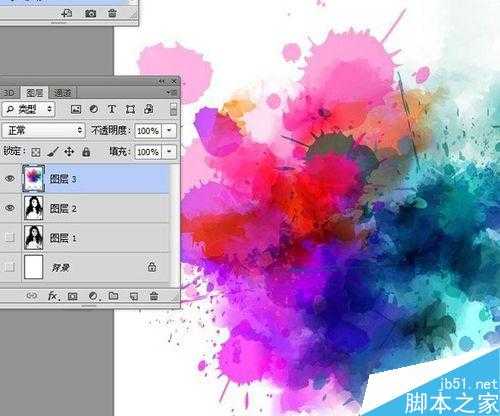Viewport: 500px width, 416px height.
Task: Click the adjustment layer filter icon
Action: click(x=94, y=109)
